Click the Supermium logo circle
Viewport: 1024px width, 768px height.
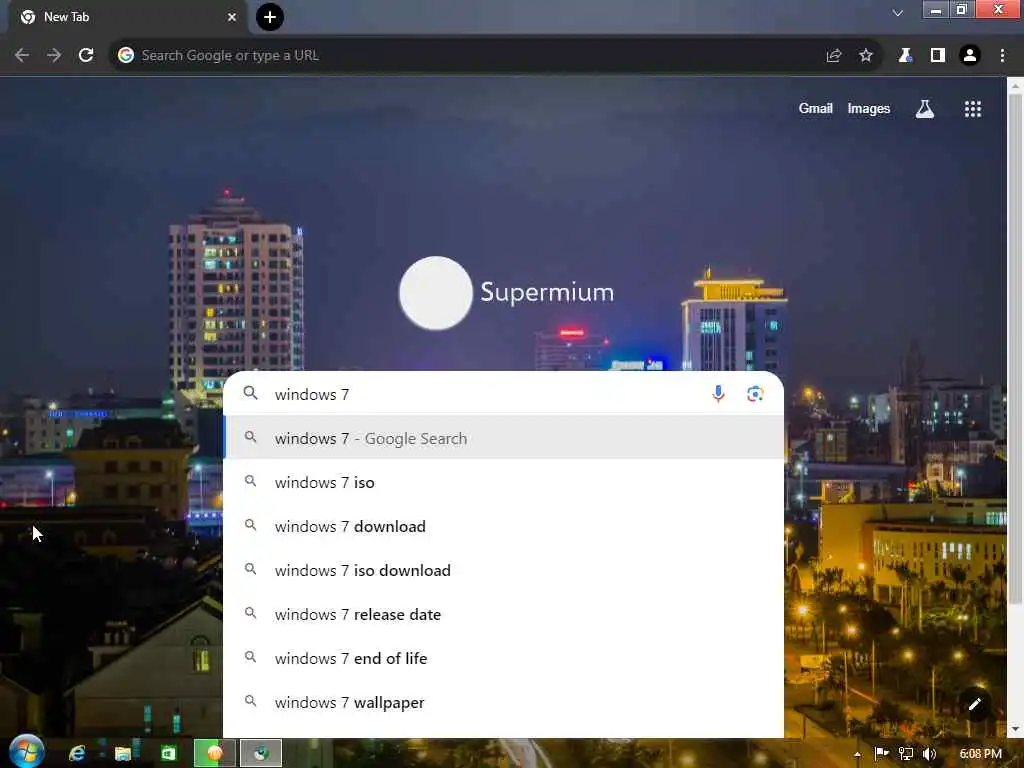pos(436,293)
